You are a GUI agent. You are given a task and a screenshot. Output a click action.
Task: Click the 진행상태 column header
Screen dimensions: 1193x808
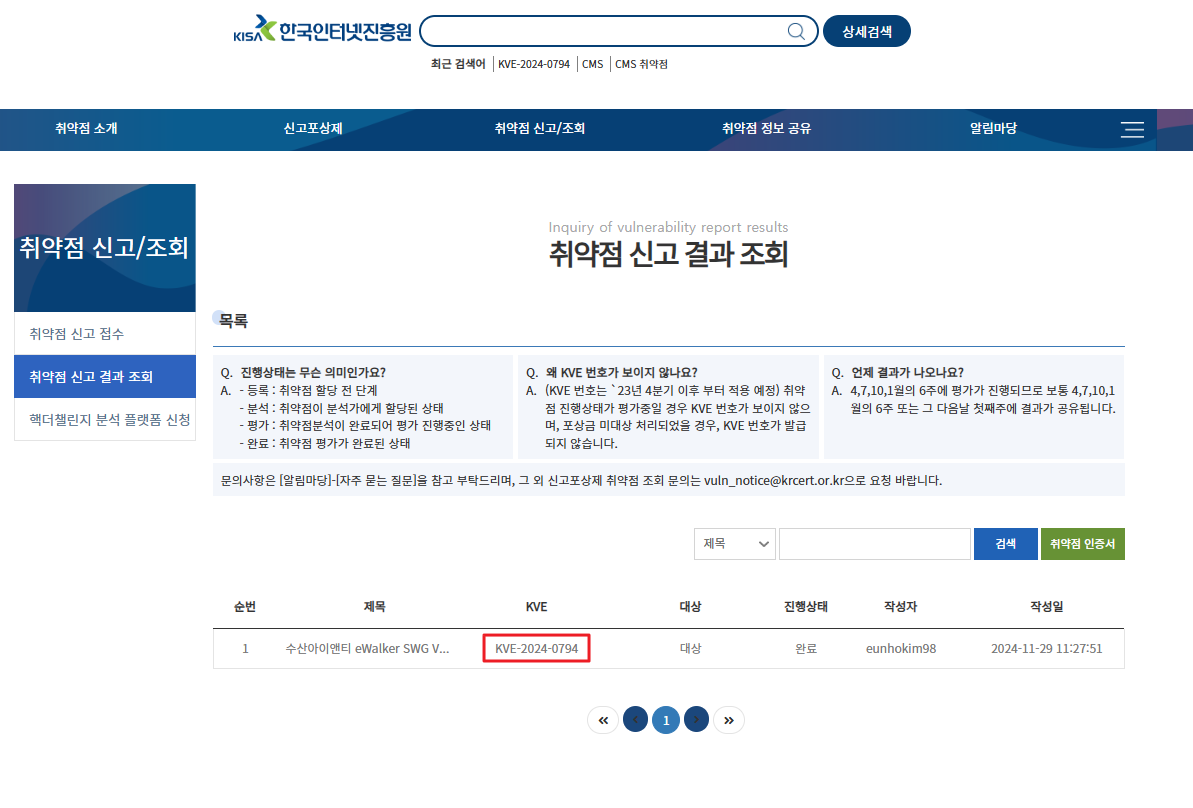[x=806, y=606]
